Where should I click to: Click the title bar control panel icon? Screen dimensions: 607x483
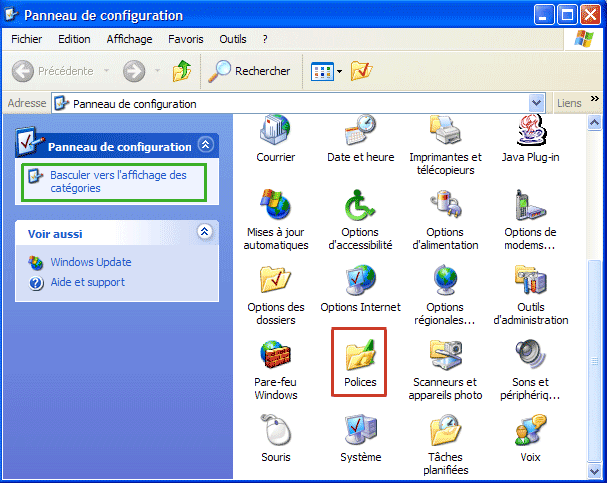tap(11, 15)
